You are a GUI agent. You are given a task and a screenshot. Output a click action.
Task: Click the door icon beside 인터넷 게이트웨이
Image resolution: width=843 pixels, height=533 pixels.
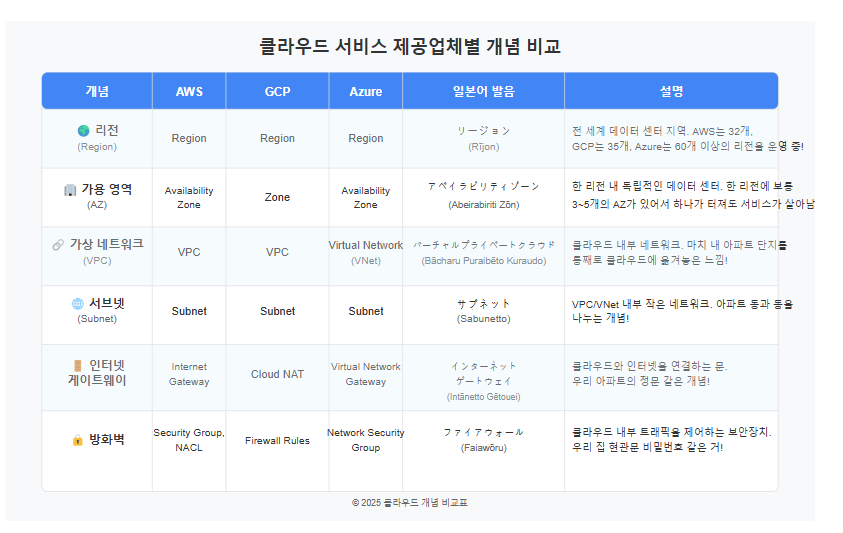tap(77, 366)
